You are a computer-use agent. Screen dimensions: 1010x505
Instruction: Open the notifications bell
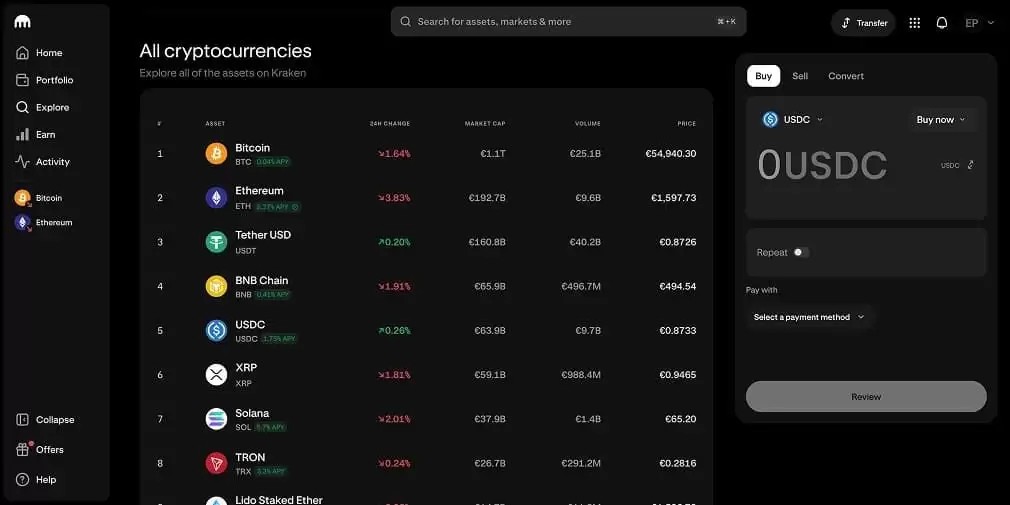[942, 23]
